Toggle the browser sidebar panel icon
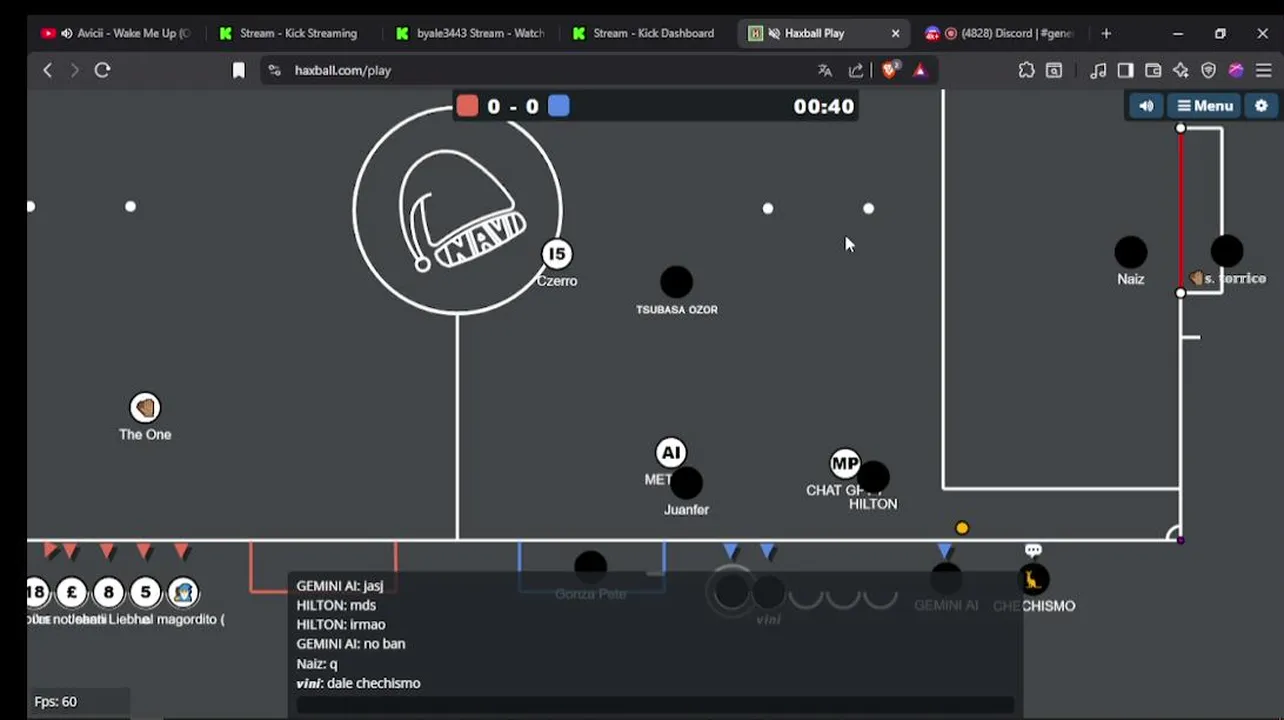The width and height of the screenshot is (1284, 720). tap(1125, 70)
